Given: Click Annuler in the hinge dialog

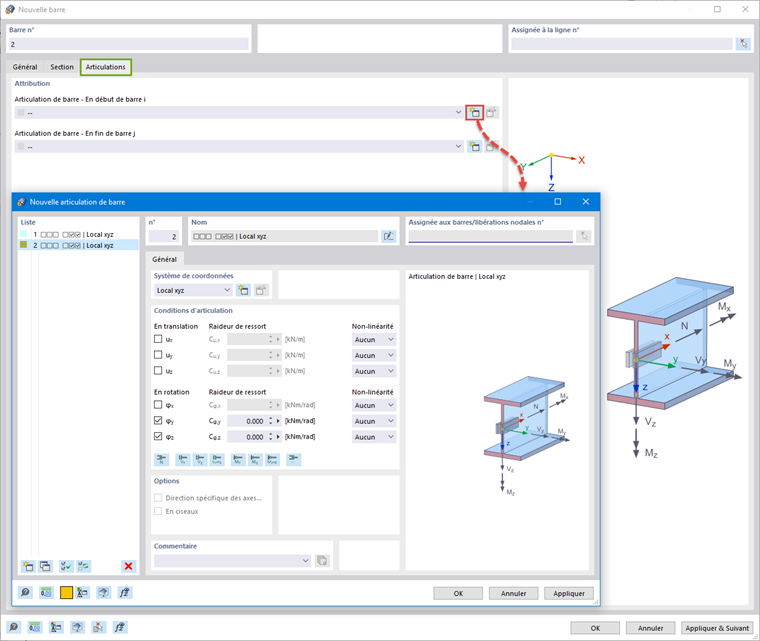Looking at the screenshot, I should [x=513, y=593].
